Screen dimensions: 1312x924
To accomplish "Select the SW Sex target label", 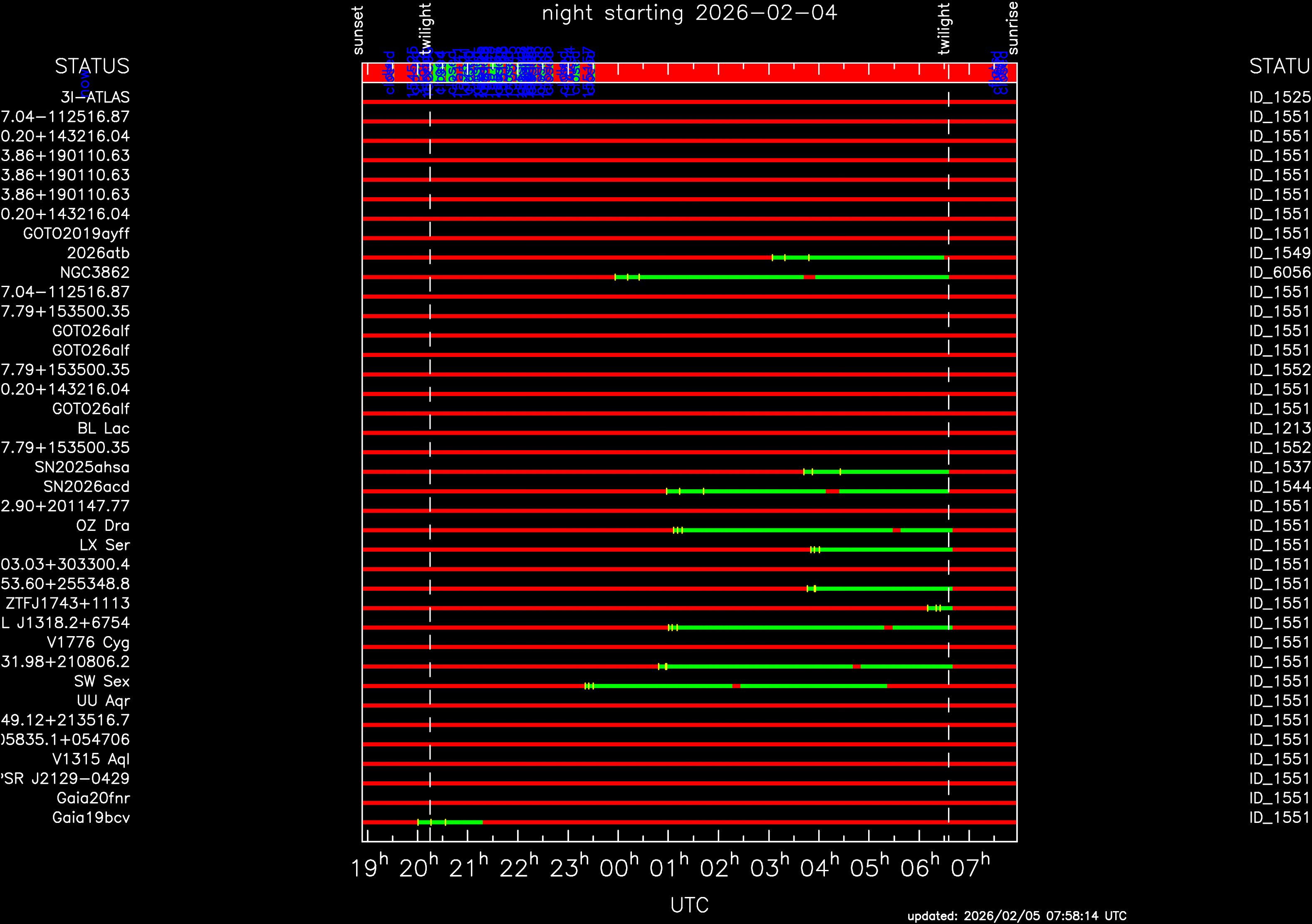I will pyautogui.click(x=102, y=681).
